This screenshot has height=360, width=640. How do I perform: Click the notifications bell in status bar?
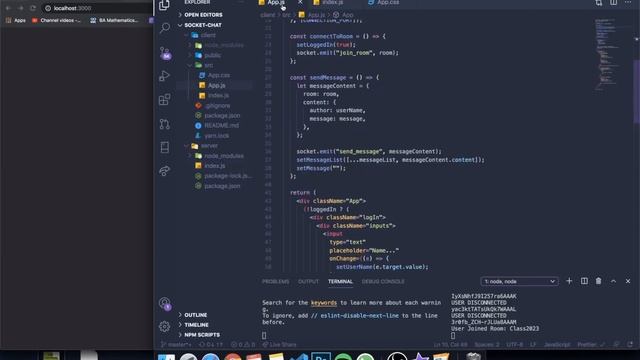(630, 344)
